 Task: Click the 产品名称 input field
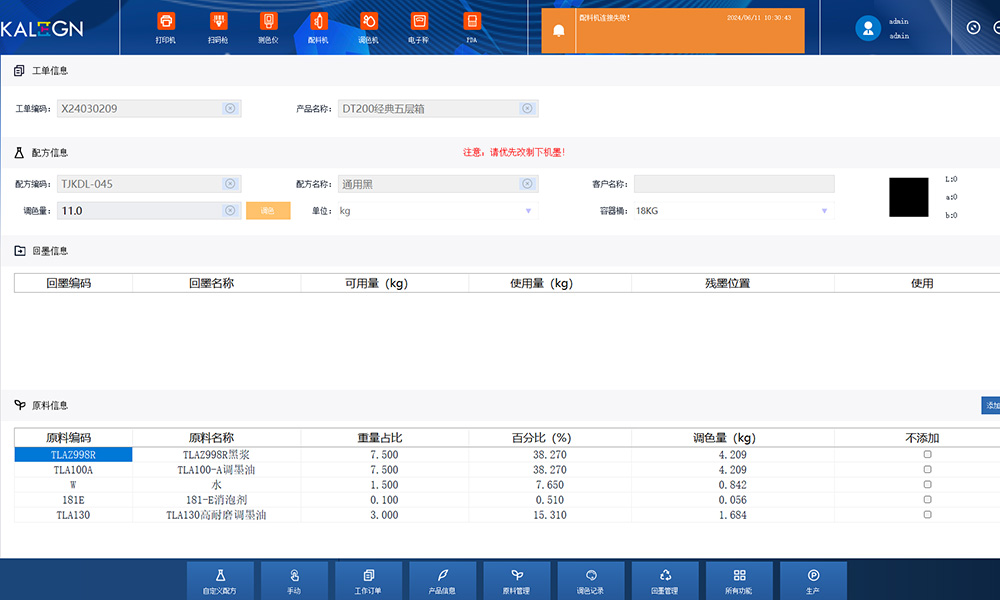click(438, 108)
